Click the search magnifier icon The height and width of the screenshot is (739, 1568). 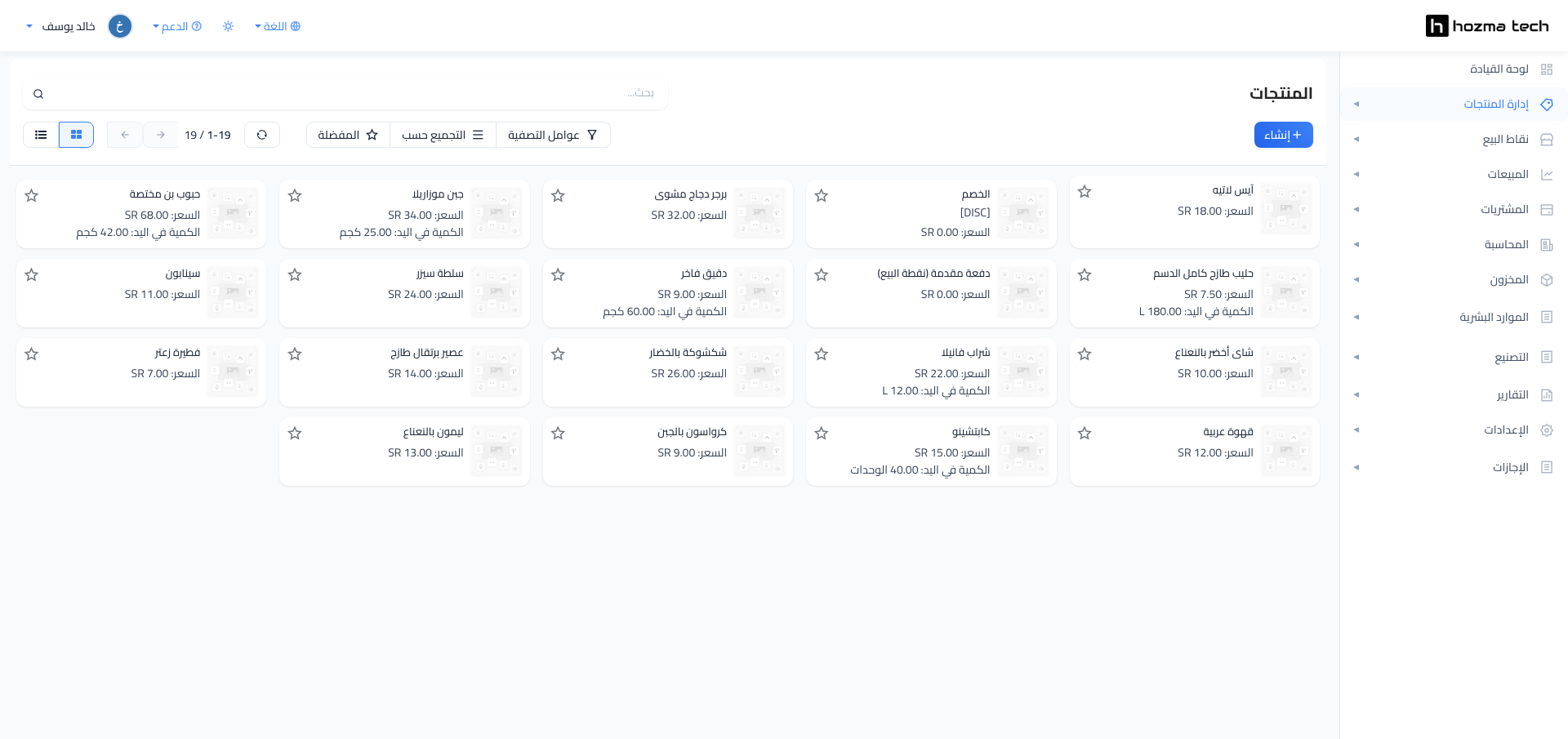point(38,94)
